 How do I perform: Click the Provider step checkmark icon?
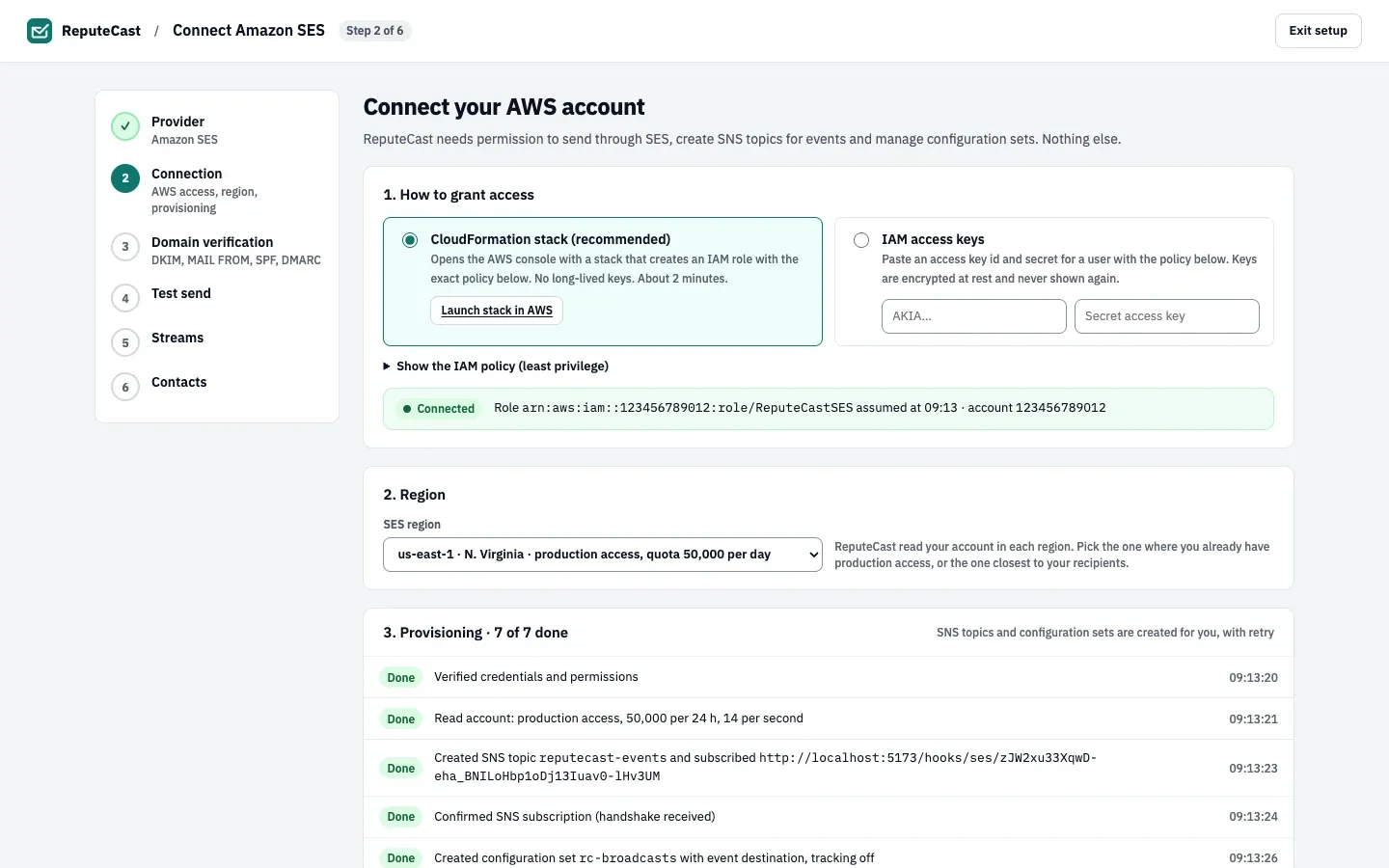(x=125, y=126)
